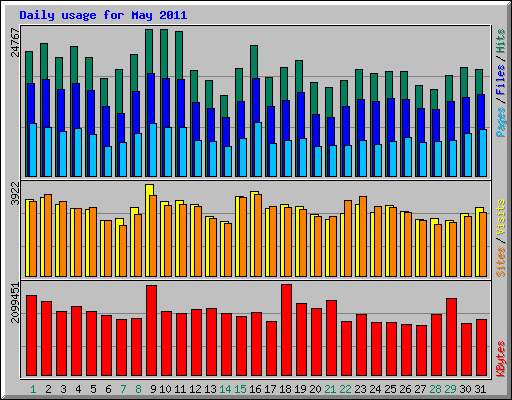Select day 4 on the x-axis
Screen dimensions: 512x400
click(78, 389)
